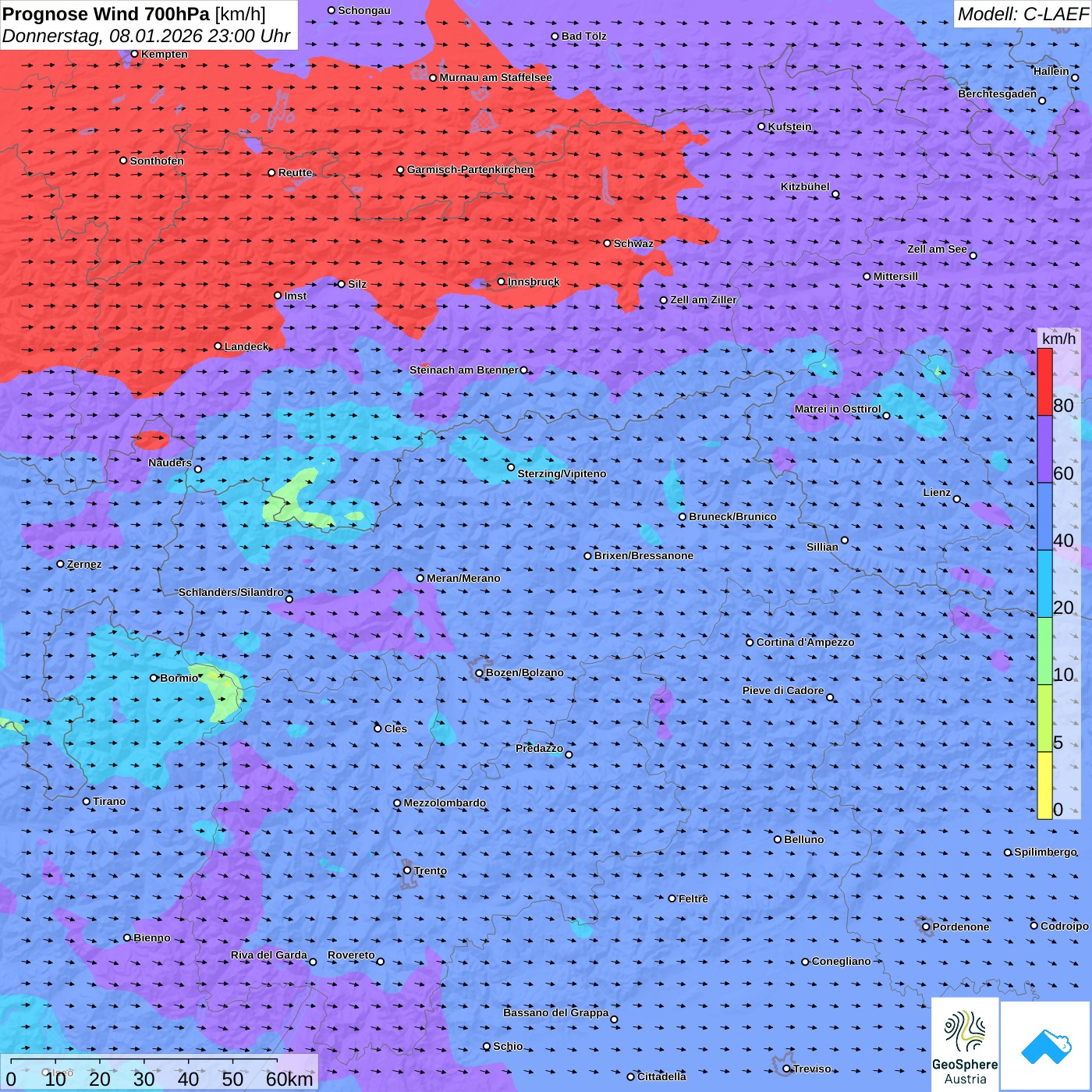This screenshot has width=1092, height=1092.
Task: Click the Belluno city marker
Action: (x=778, y=839)
